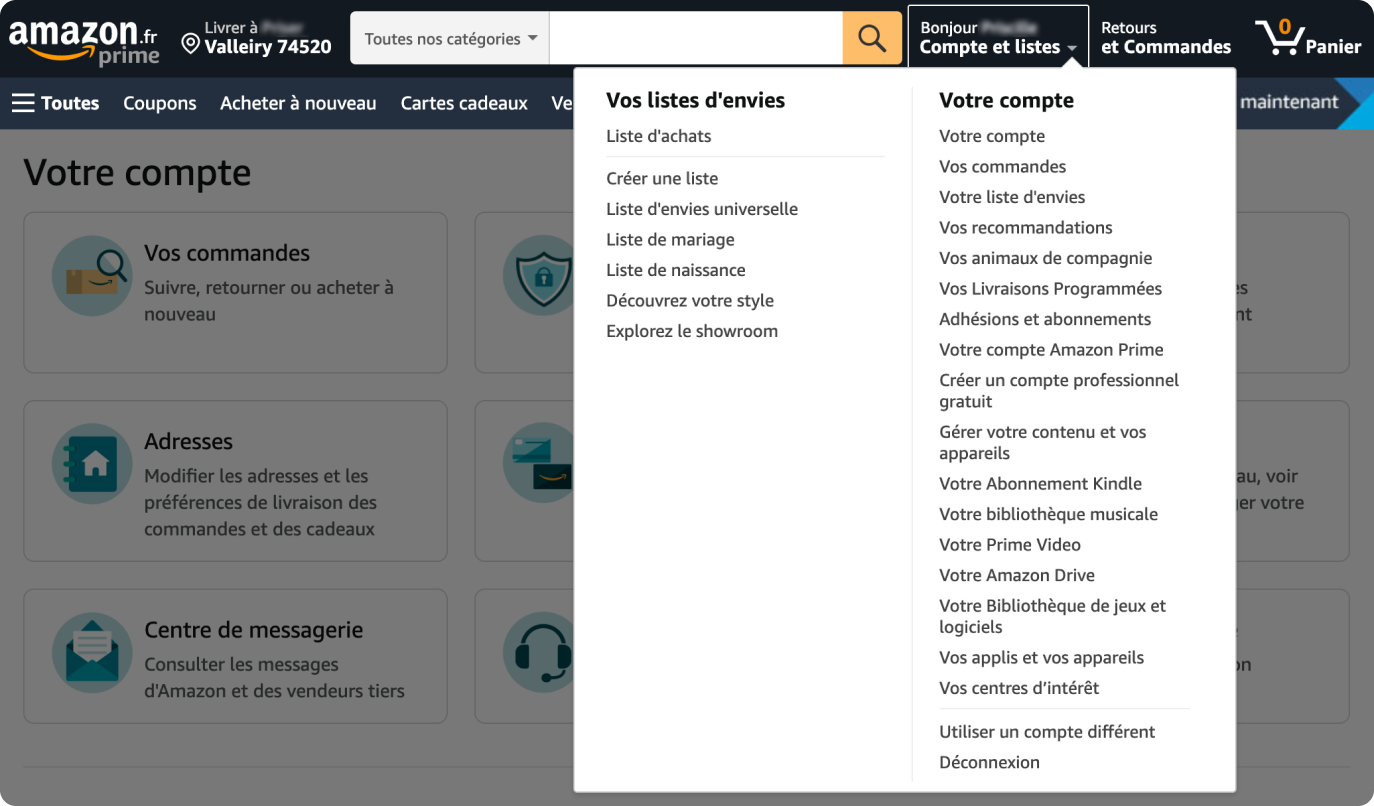Click the customer service headset icon
This screenshot has width=1374, height=806.
(538, 652)
